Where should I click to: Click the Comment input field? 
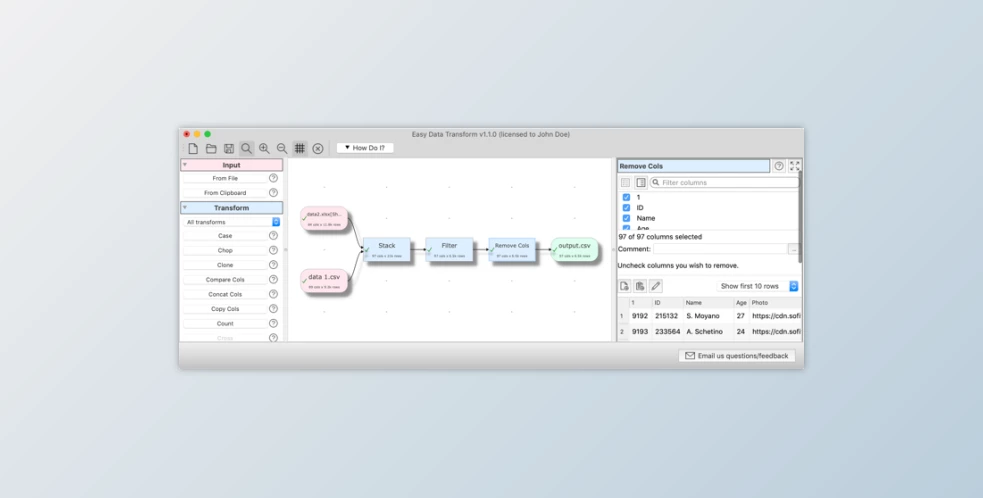[720, 249]
